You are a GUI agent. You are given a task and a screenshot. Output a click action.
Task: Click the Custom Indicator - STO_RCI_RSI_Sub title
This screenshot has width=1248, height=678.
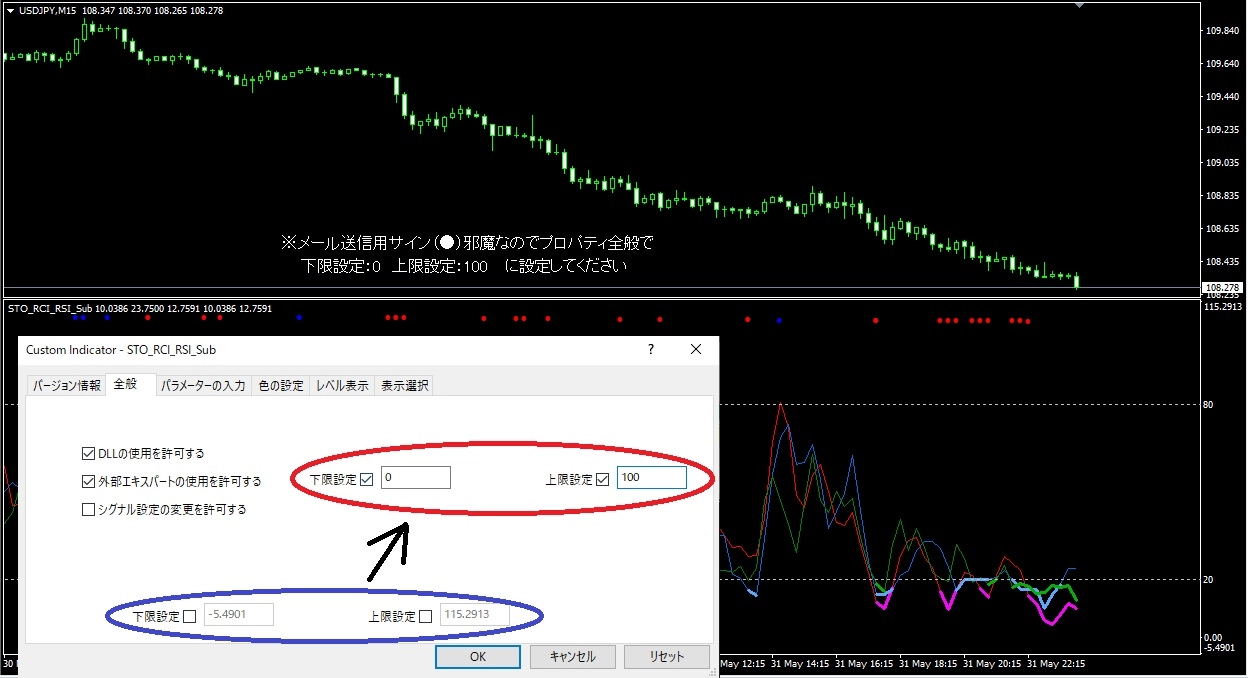tap(121, 350)
